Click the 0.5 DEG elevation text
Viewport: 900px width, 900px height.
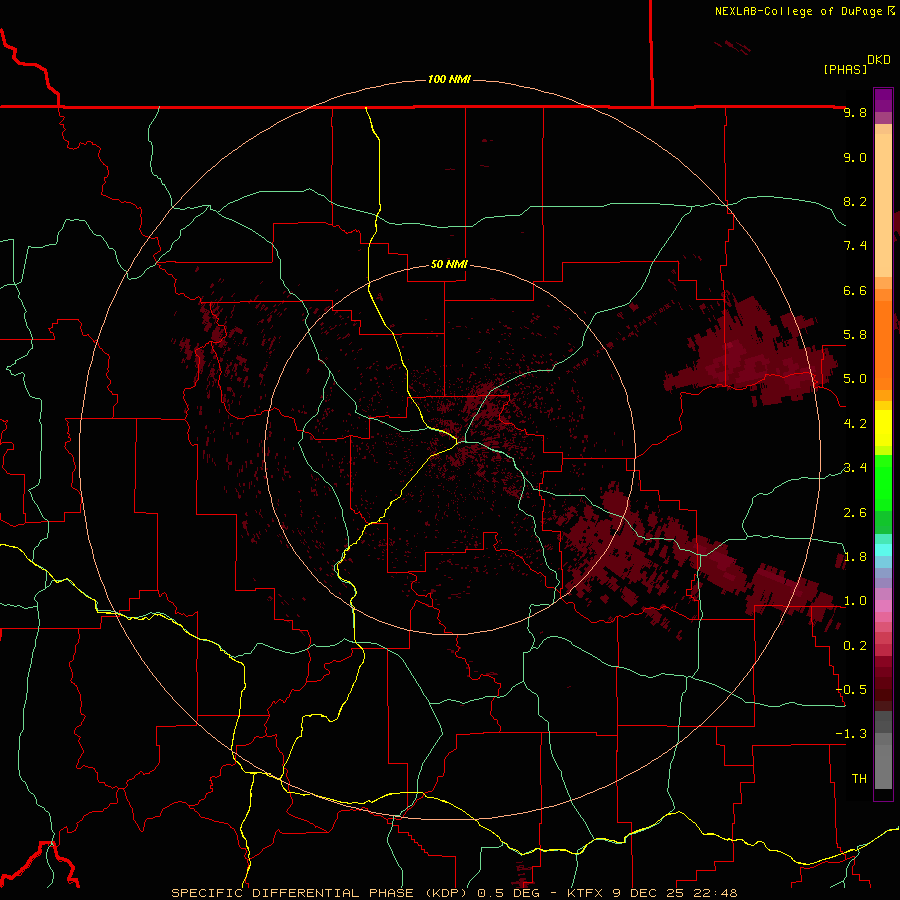pos(509,893)
